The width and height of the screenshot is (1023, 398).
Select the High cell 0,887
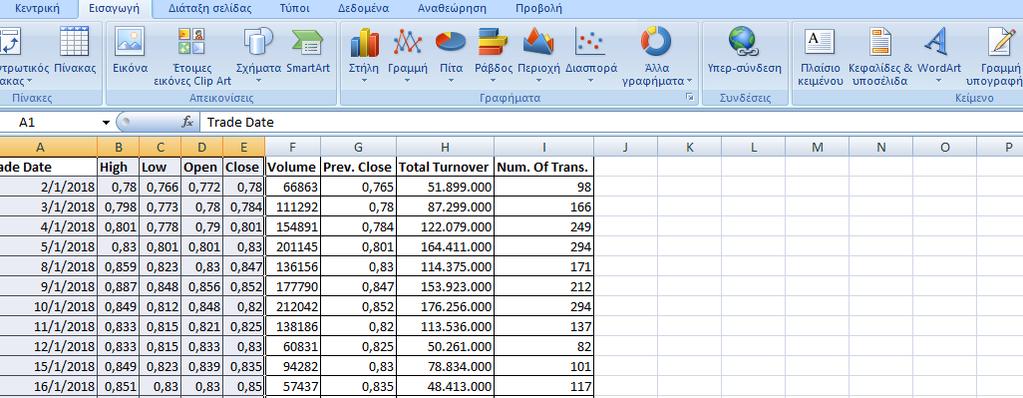coord(118,287)
